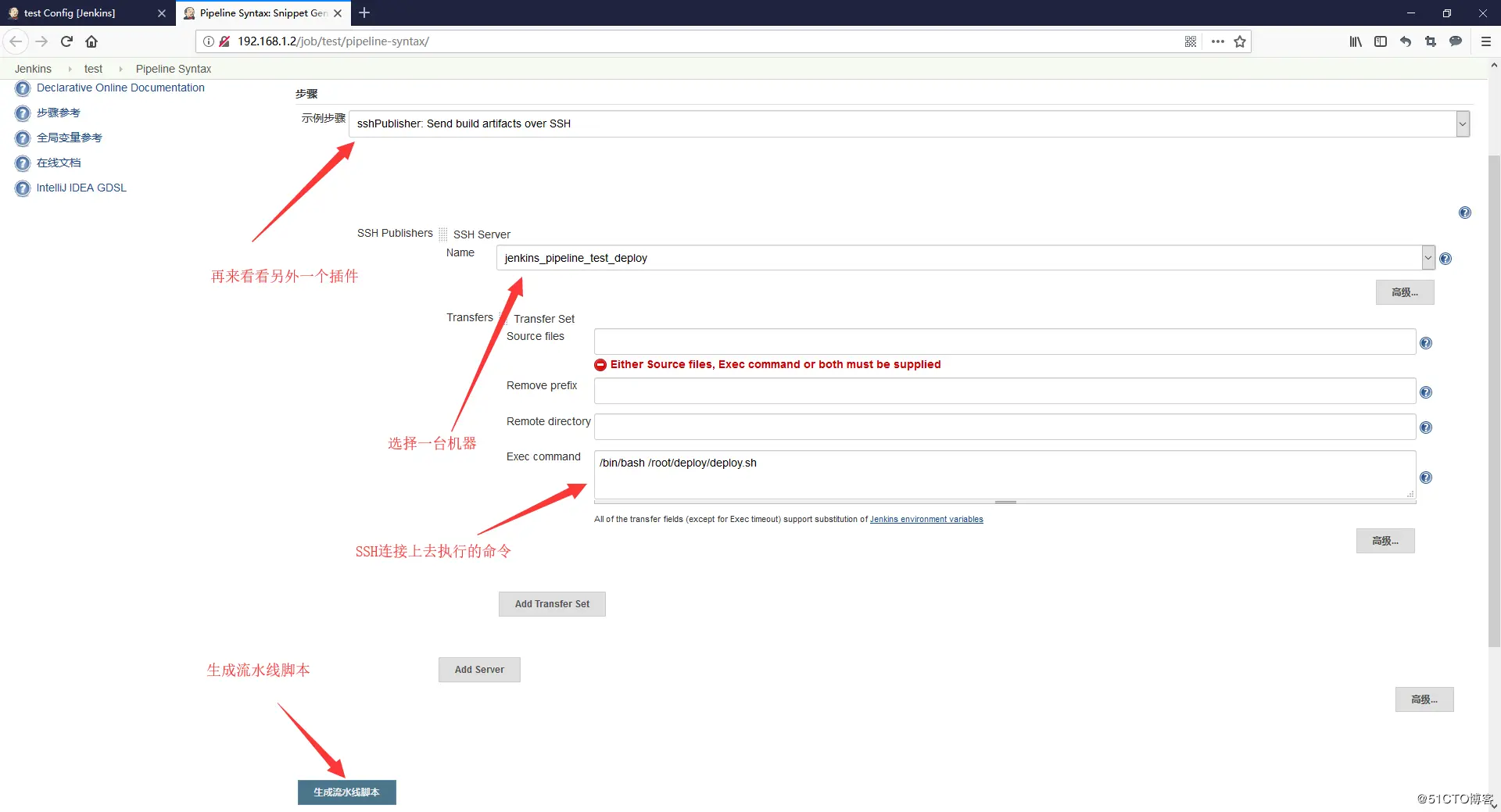Viewport: 1501px width, 812px height.
Task: Click the browser Forward arrow
Action: point(42,41)
